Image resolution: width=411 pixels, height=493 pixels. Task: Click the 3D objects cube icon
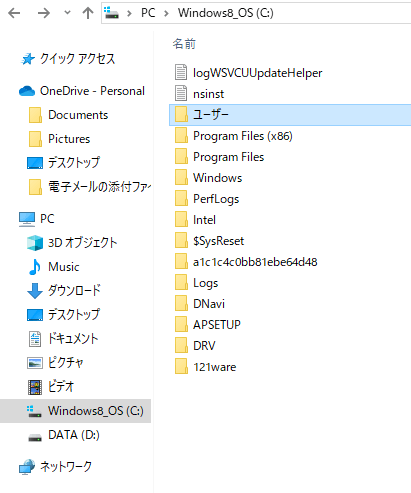coord(35,243)
